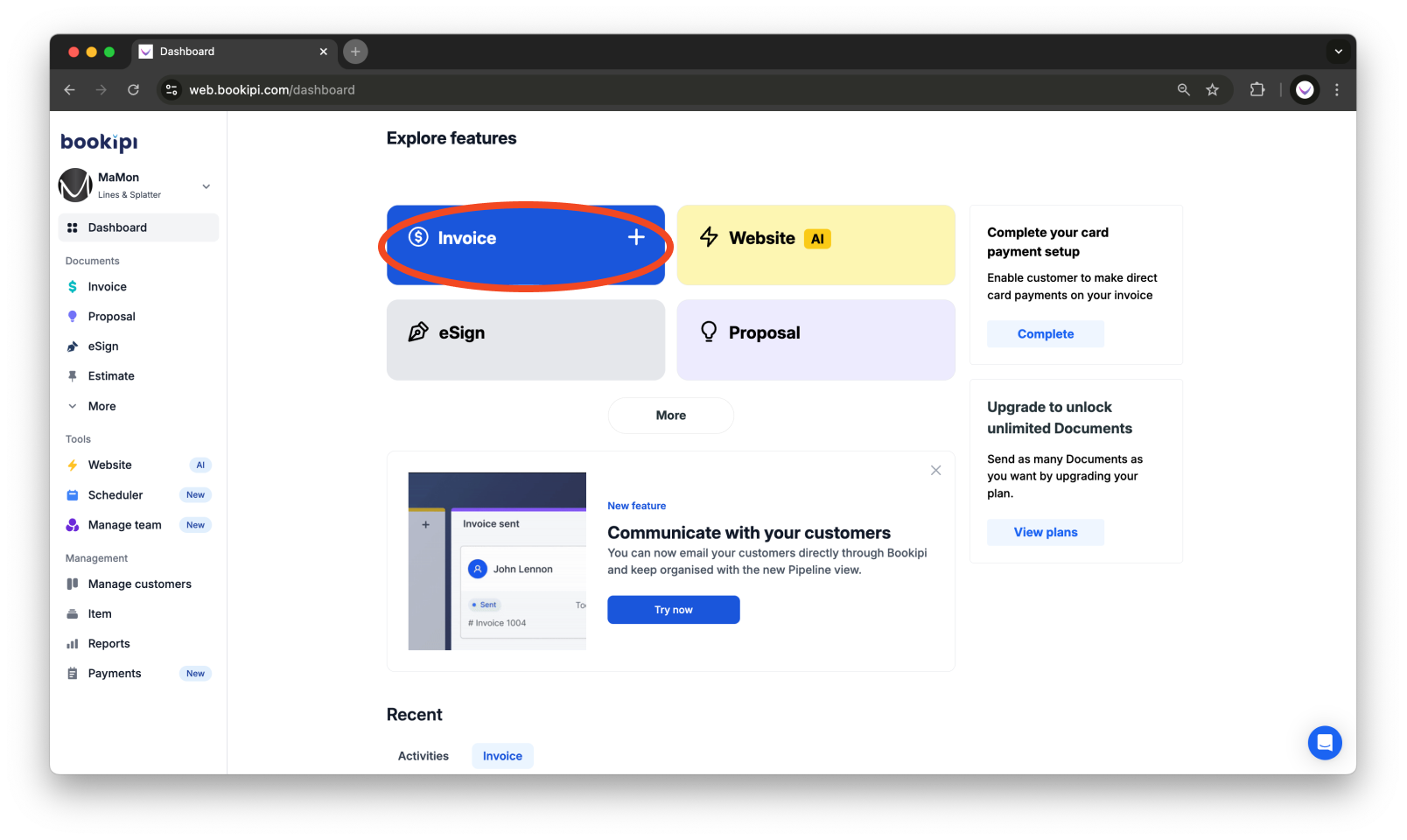Image resolution: width=1407 pixels, height=840 pixels.
Task: Select the Estimate pin icon
Action: (72, 375)
